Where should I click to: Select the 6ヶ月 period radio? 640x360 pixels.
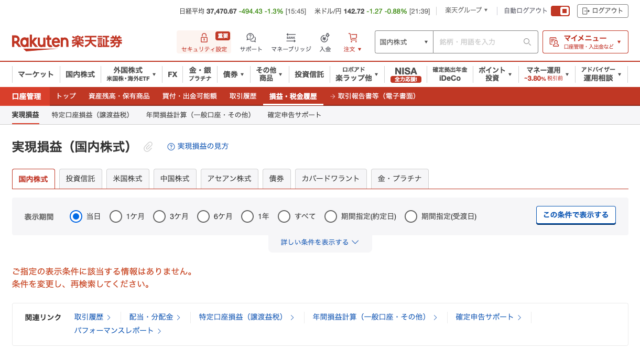tap(203, 216)
